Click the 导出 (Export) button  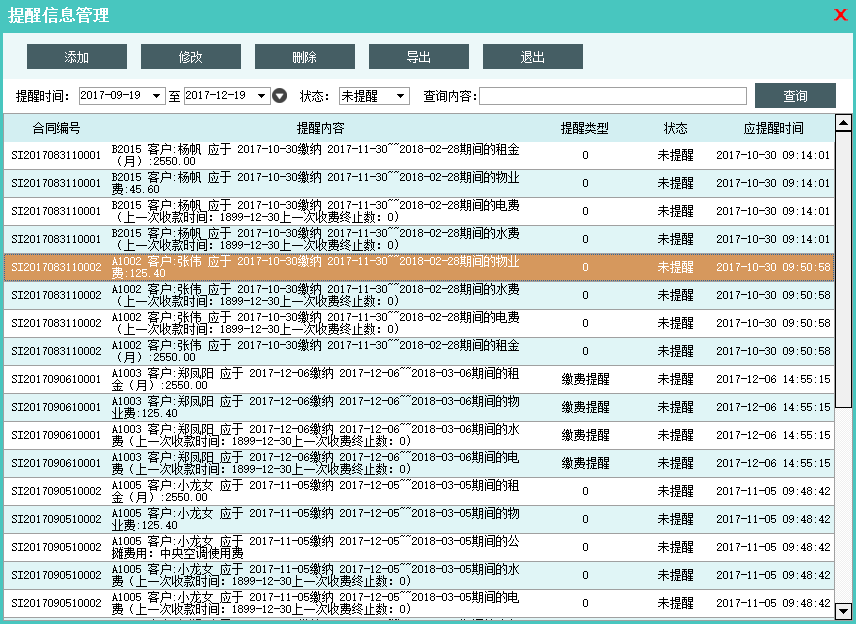coord(419,57)
